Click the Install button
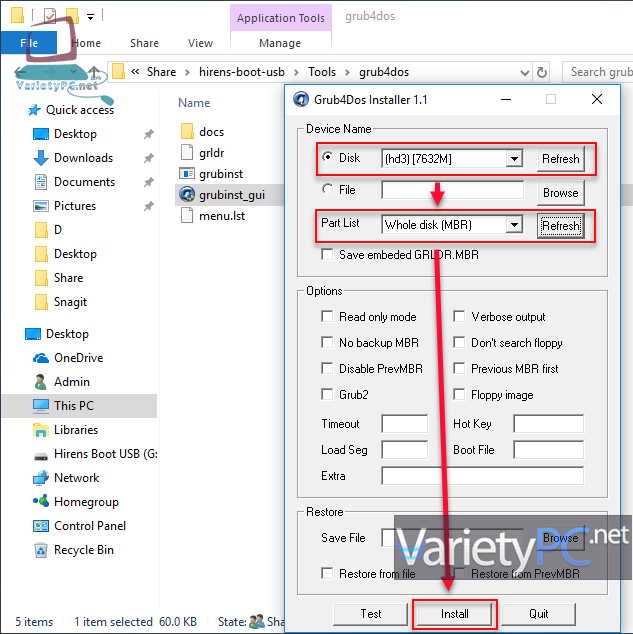 (x=454, y=614)
